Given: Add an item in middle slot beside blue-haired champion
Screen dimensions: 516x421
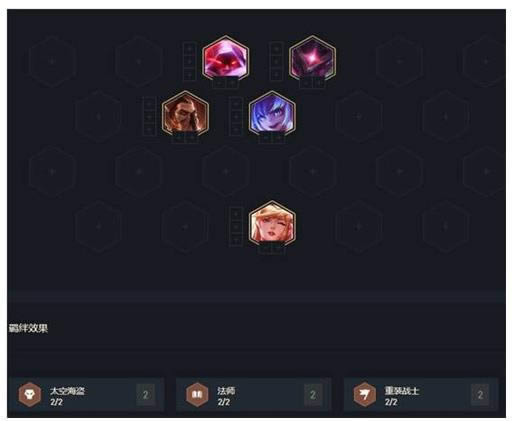Looking at the screenshot, I should pos(236,117).
